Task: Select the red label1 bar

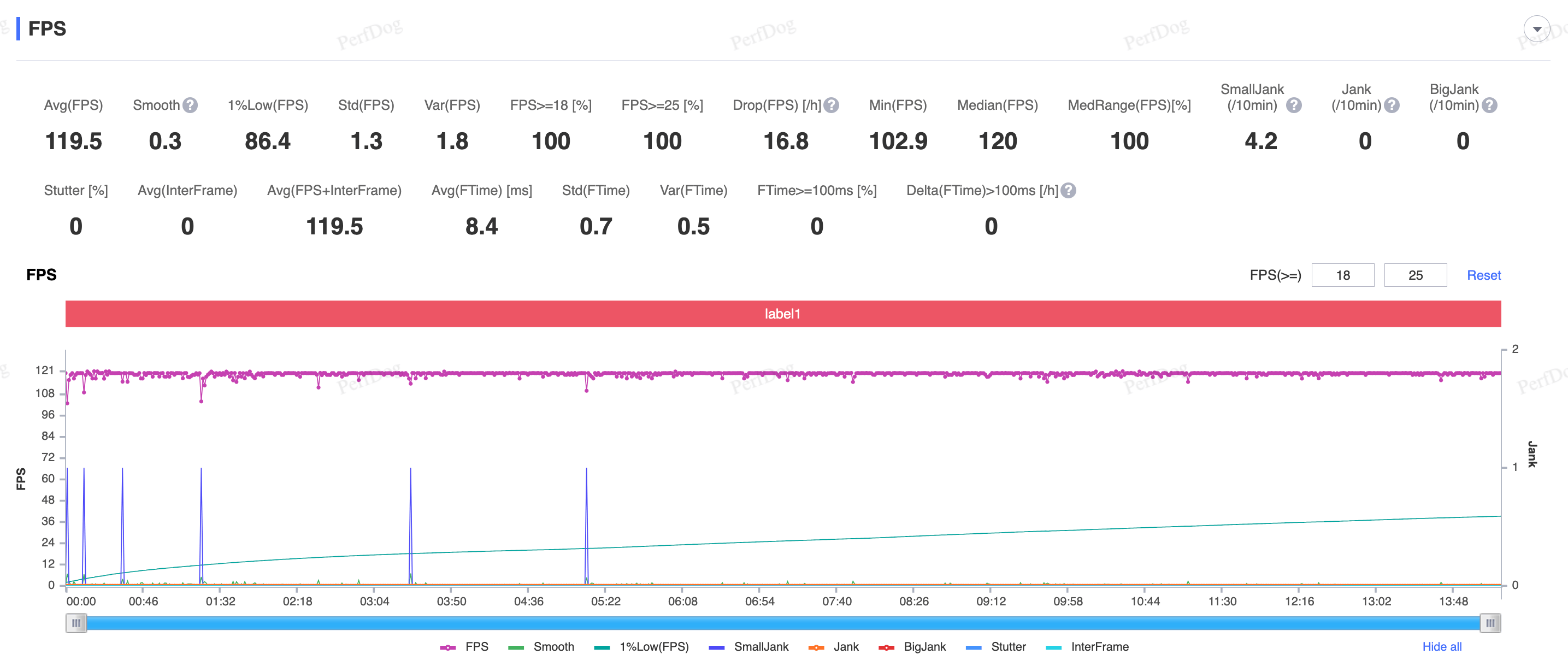Action: 783,314
